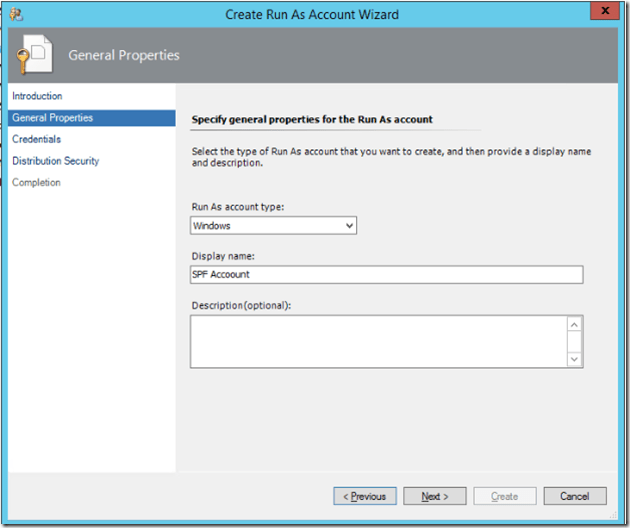
Task: Click the Display name text field
Action: (x=386, y=275)
